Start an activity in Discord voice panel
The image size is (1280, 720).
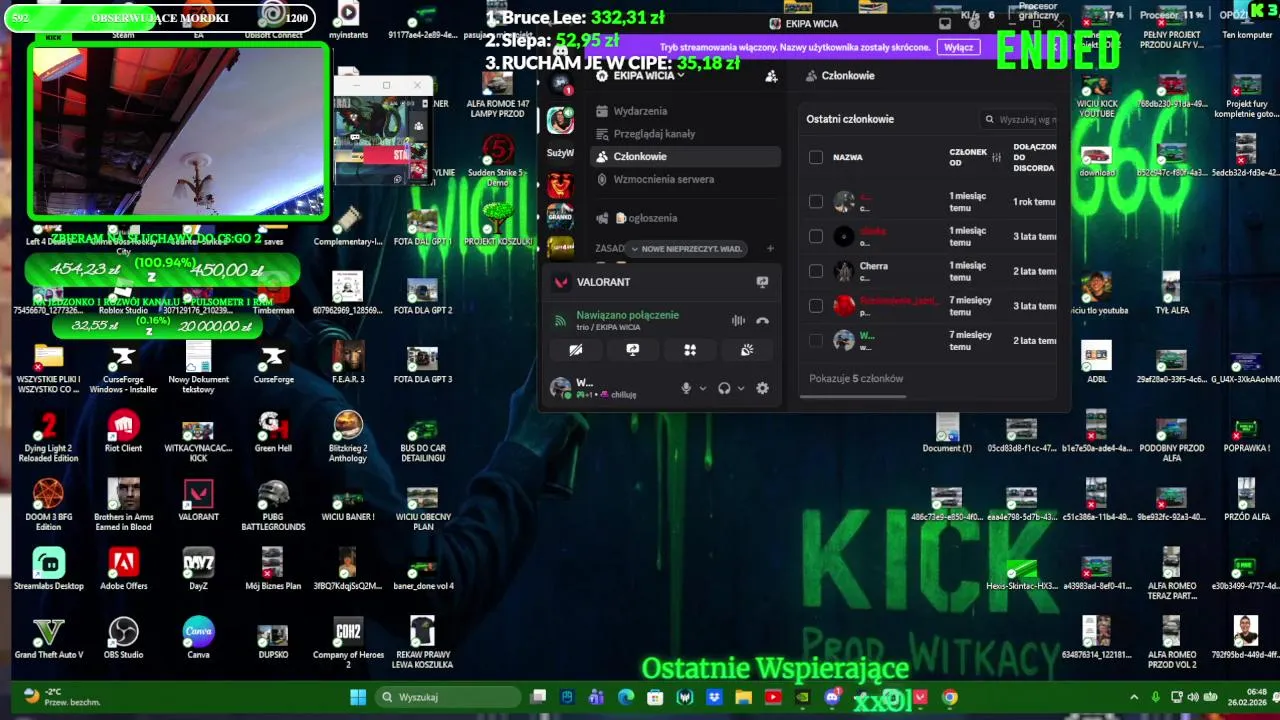click(x=689, y=350)
